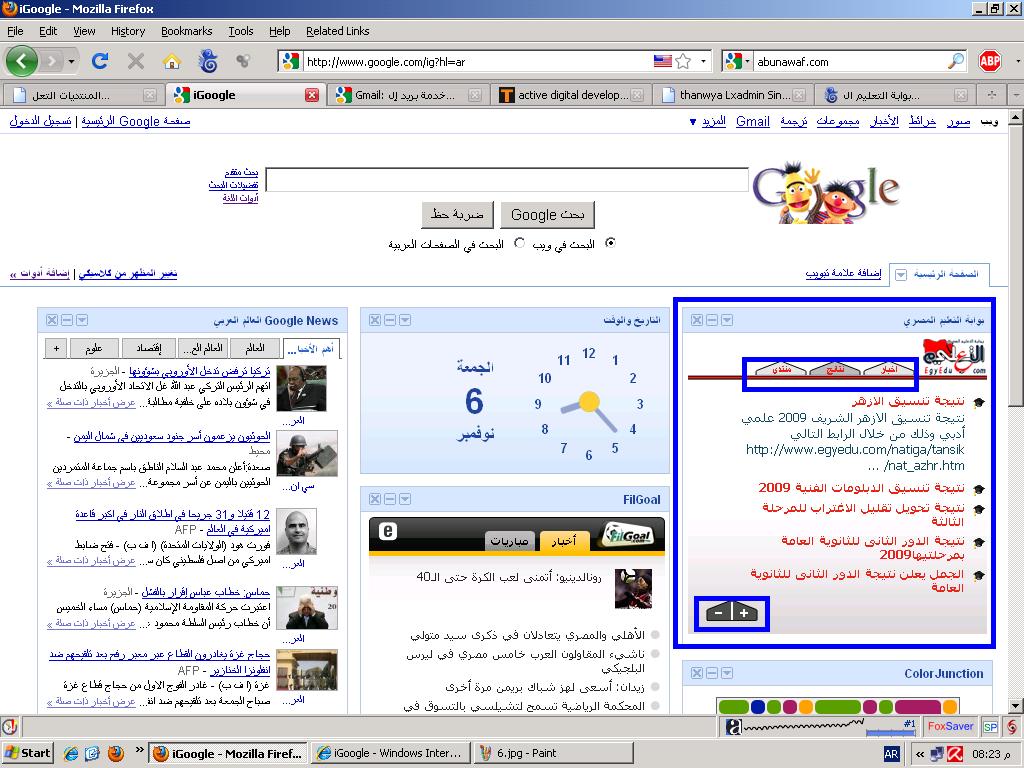1024x768 pixels.
Task: Click the US flag icon in the address bar
Action: (663, 61)
